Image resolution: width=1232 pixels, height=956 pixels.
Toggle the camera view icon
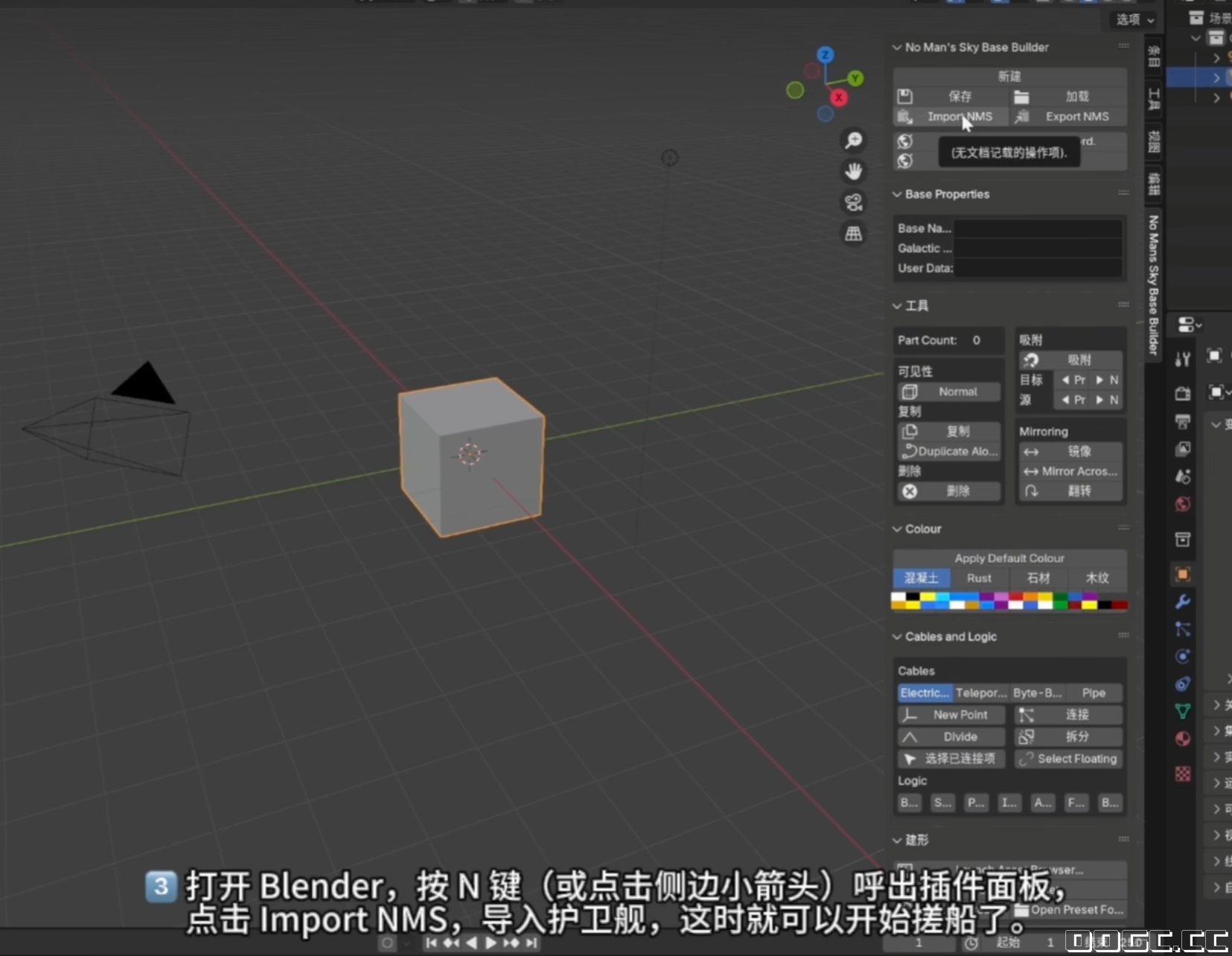coord(854,203)
